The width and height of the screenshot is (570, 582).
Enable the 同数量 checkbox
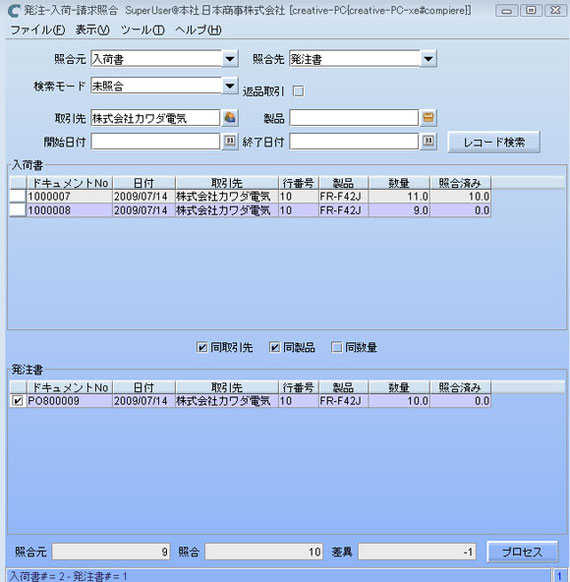click(x=336, y=347)
